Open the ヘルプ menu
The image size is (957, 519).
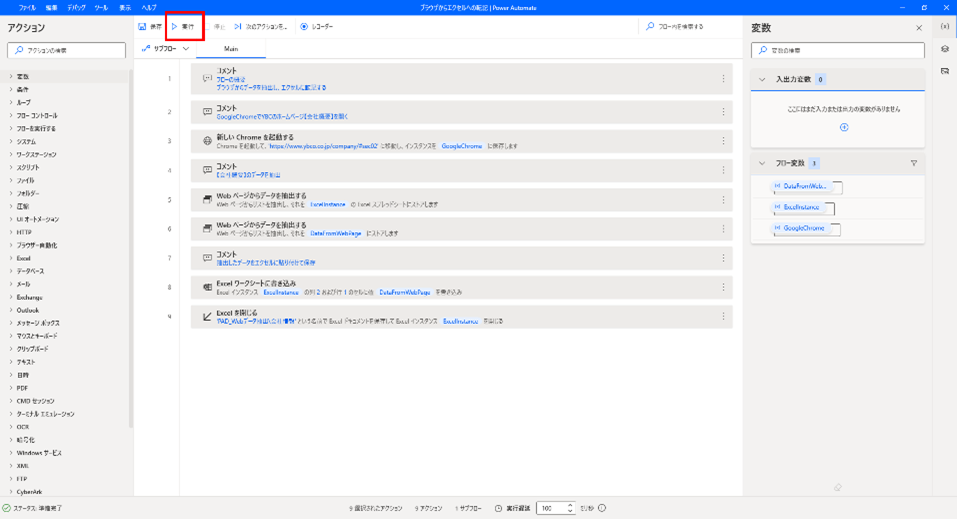click(x=149, y=7)
